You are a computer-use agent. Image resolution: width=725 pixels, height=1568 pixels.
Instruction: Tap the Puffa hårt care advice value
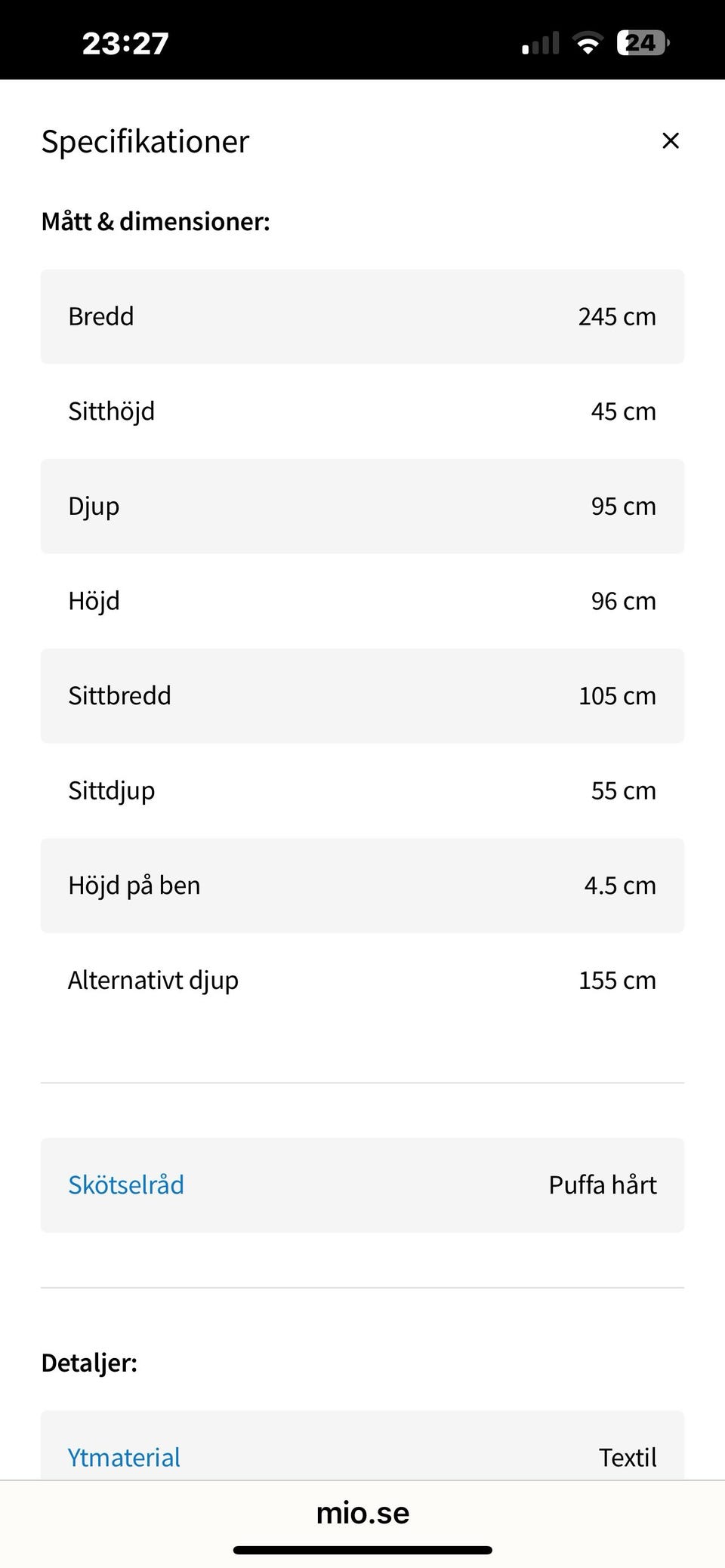[602, 1184]
